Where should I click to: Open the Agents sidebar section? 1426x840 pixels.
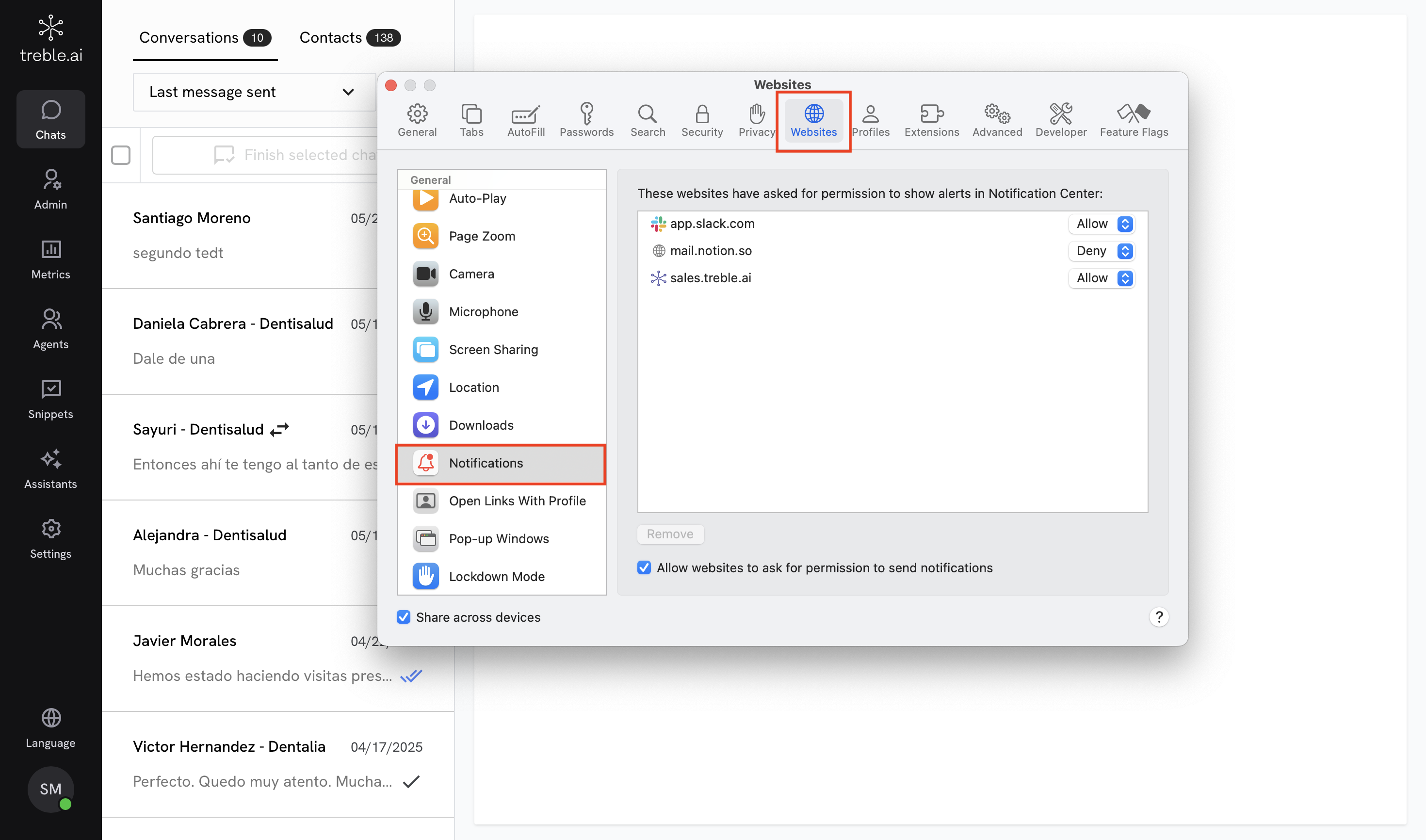pos(50,329)
